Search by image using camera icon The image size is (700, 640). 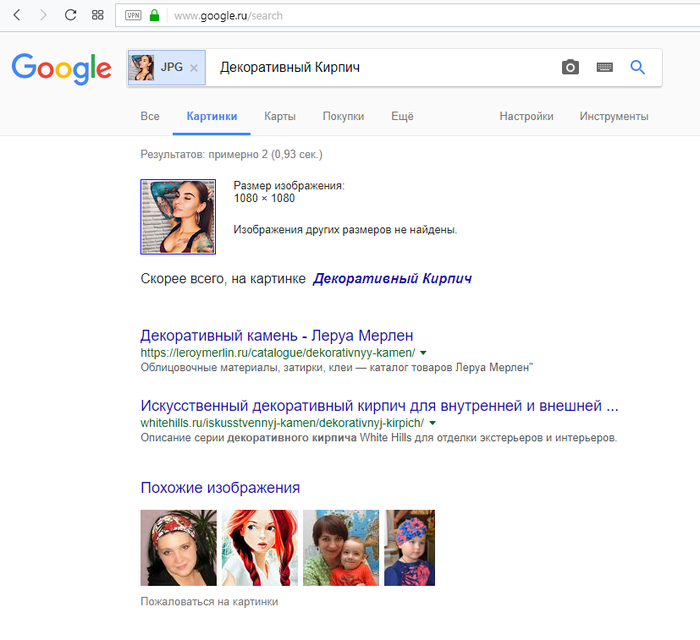570,67
